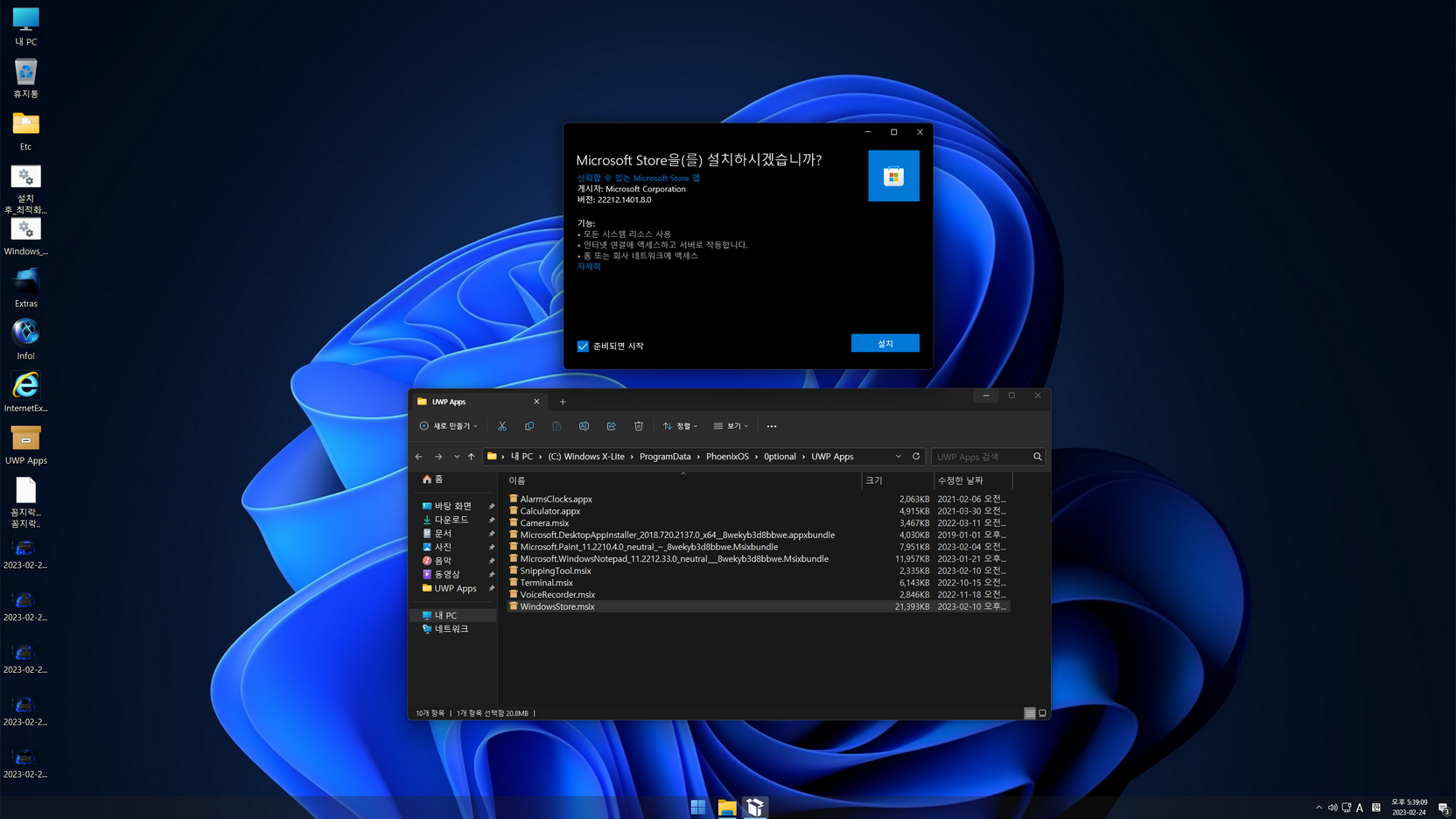Click the Windows Start button on taskbar

(x=698, y=807)
